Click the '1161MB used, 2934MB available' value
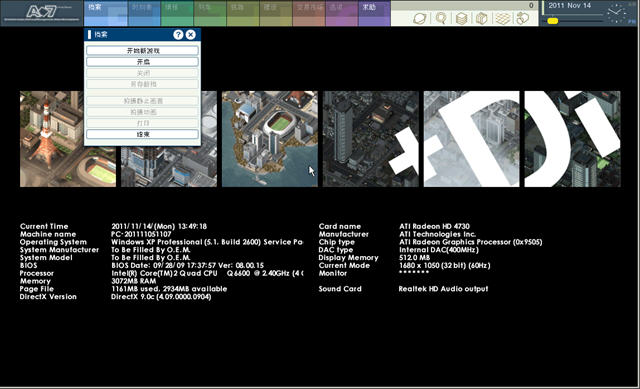640x389 pixels. pyautogui.click(x=169, y=289)
